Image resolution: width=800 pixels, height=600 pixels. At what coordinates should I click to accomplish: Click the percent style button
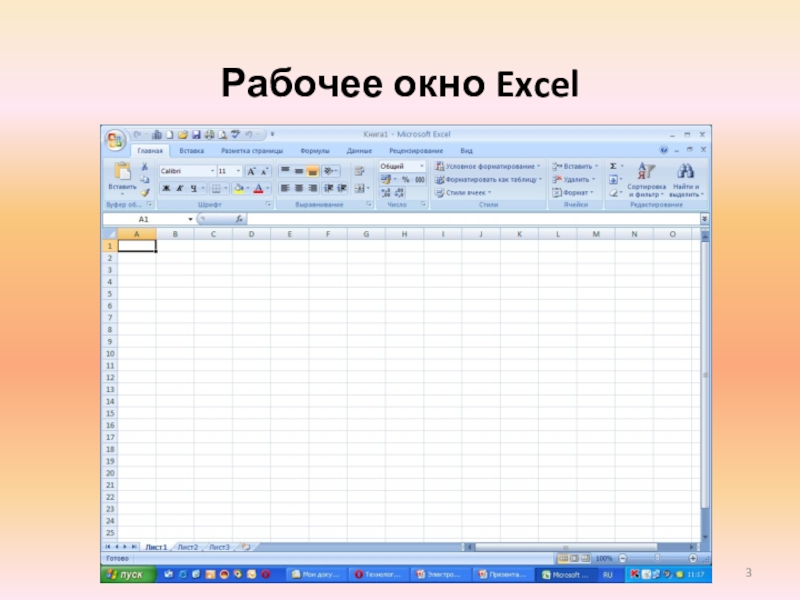click(x=406, y=180)
